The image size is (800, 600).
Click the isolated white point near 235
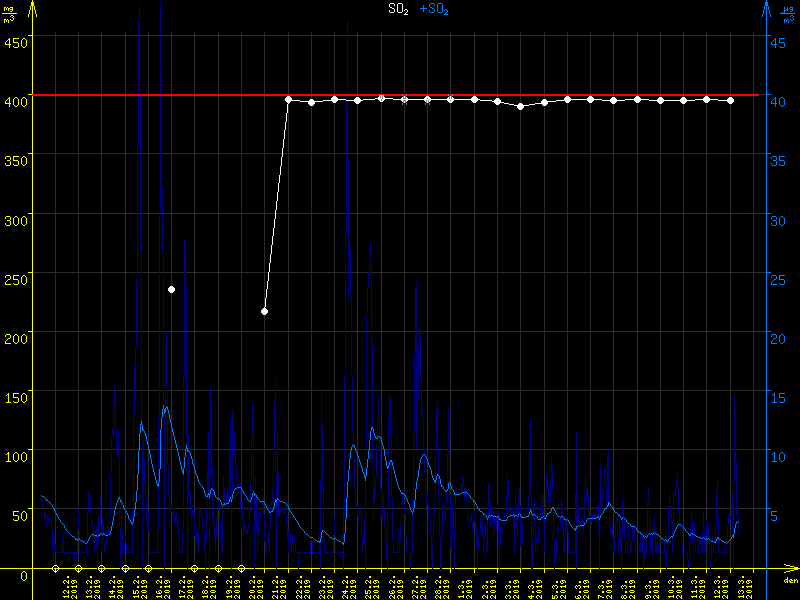[172, 289]
